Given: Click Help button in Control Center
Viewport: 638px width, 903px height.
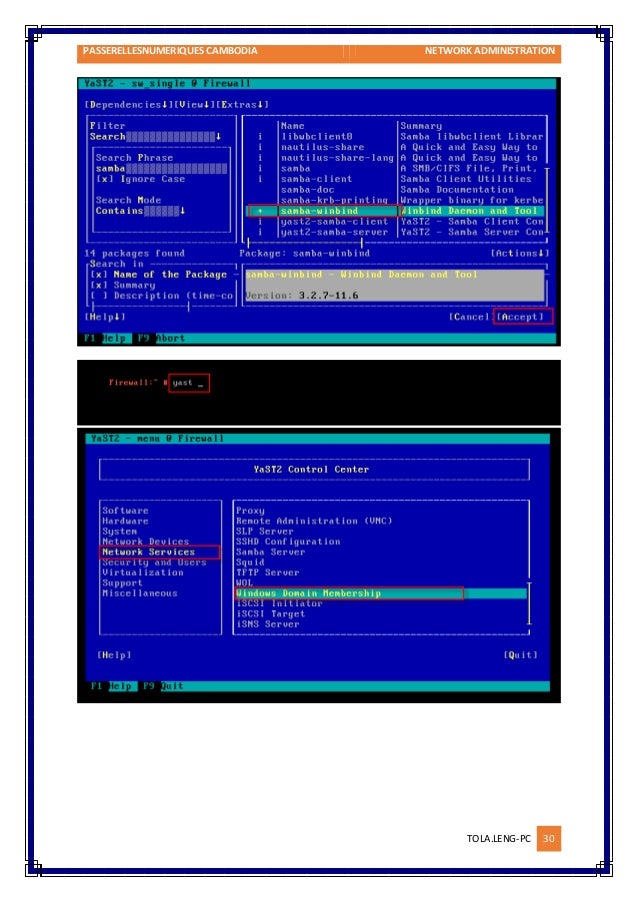Looking at the screenshot, I should (x=115, y=655).
